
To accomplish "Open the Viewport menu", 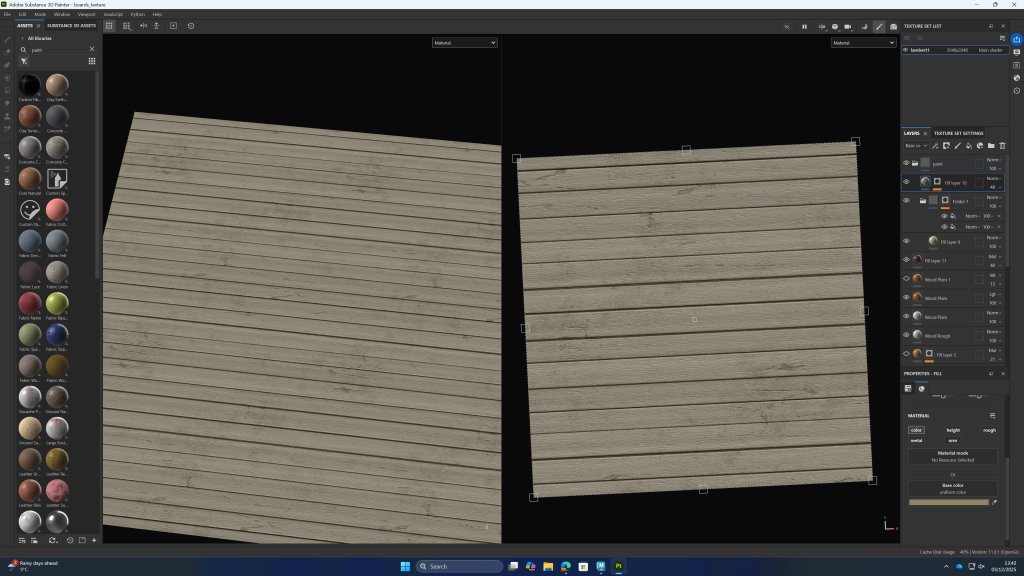I will coord(87,14).
